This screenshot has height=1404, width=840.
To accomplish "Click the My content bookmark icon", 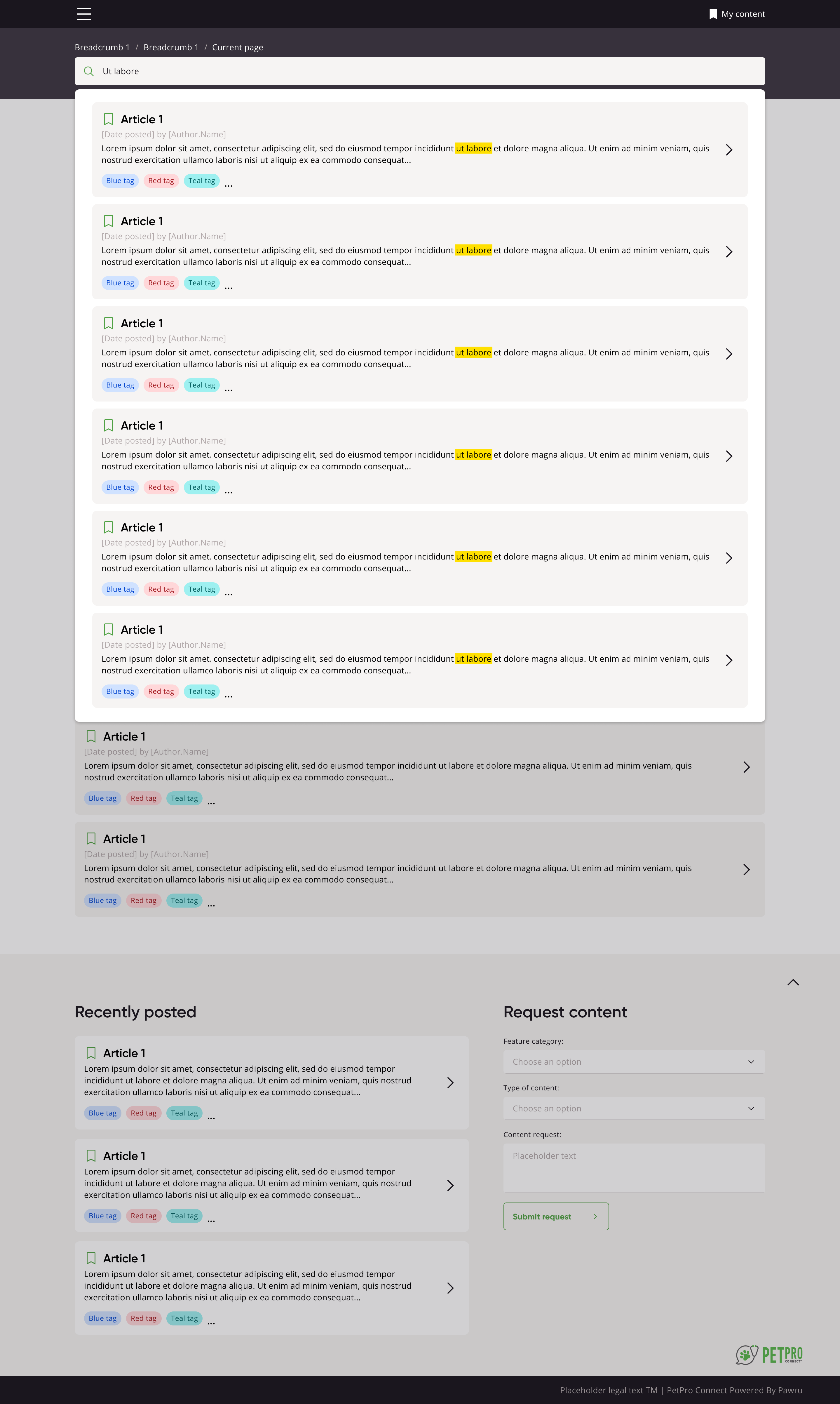I will (x=713, y=14).
